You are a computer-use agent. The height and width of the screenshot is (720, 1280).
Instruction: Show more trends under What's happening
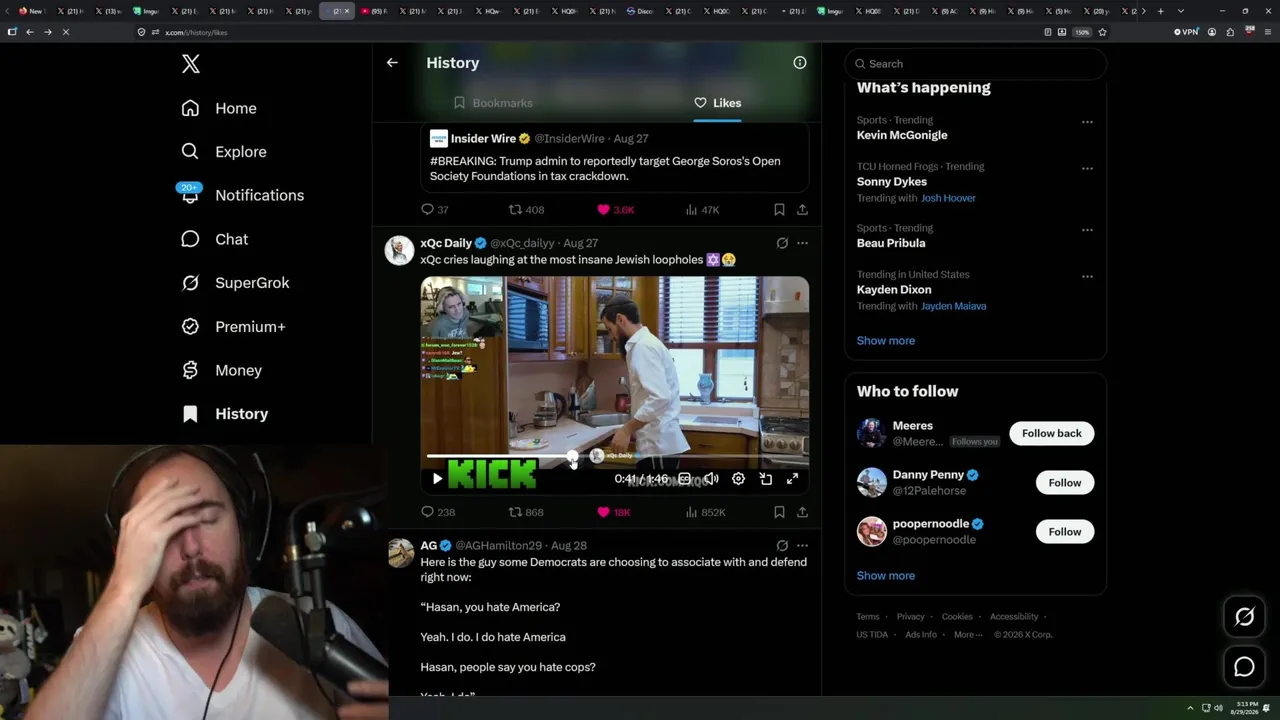pyautogui.click(x=885, y=341)
